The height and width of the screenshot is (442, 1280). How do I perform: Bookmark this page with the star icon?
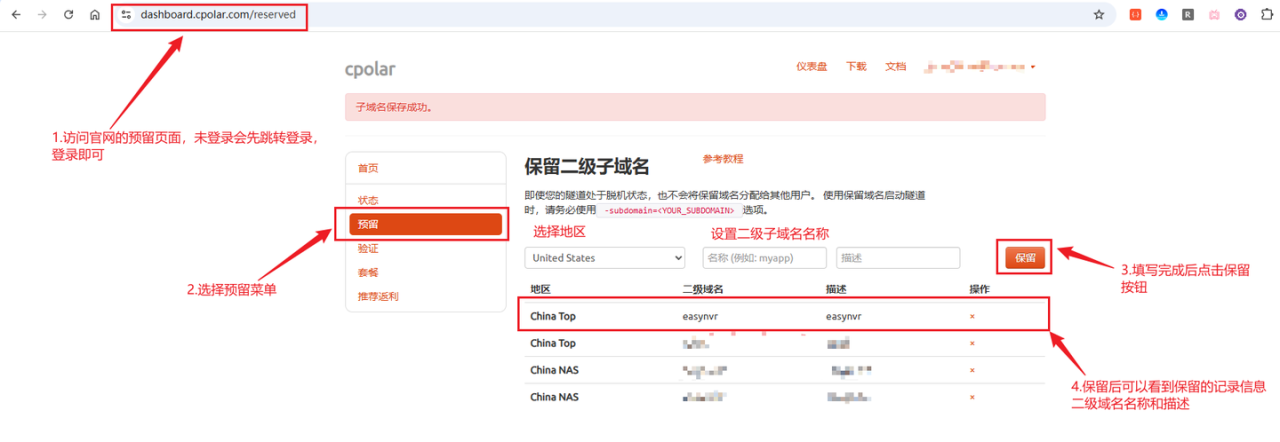tap(1099, 15)
